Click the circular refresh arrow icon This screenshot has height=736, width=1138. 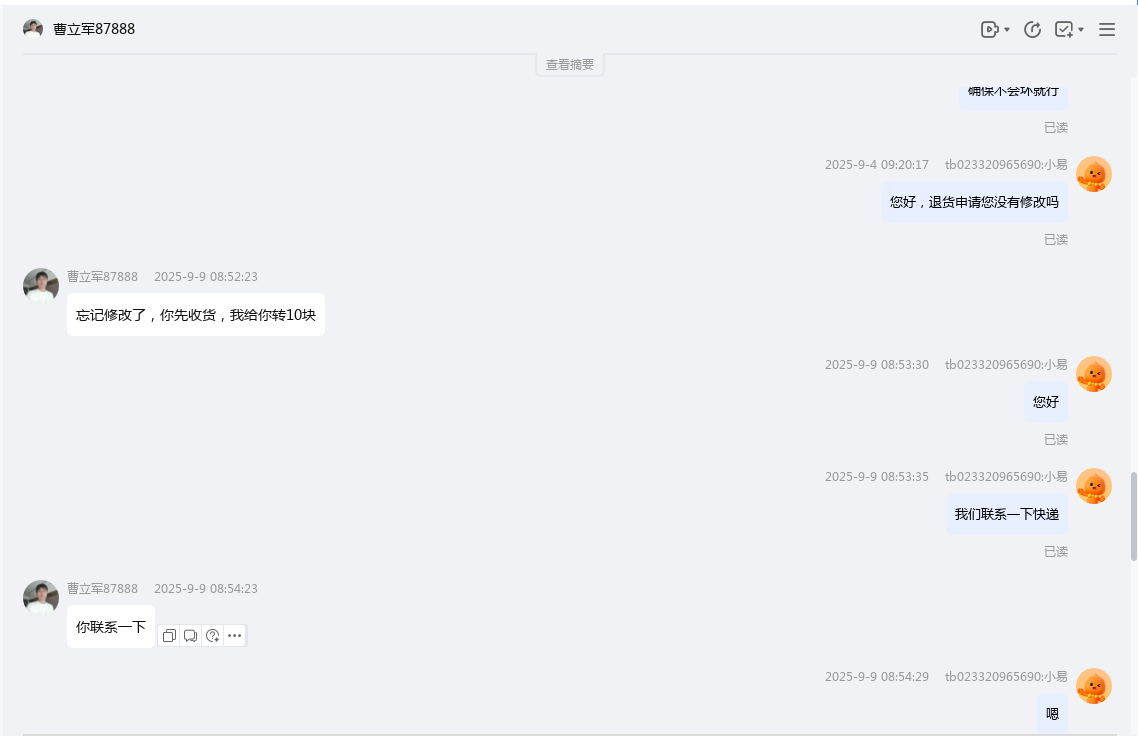tap(1033, 30)
